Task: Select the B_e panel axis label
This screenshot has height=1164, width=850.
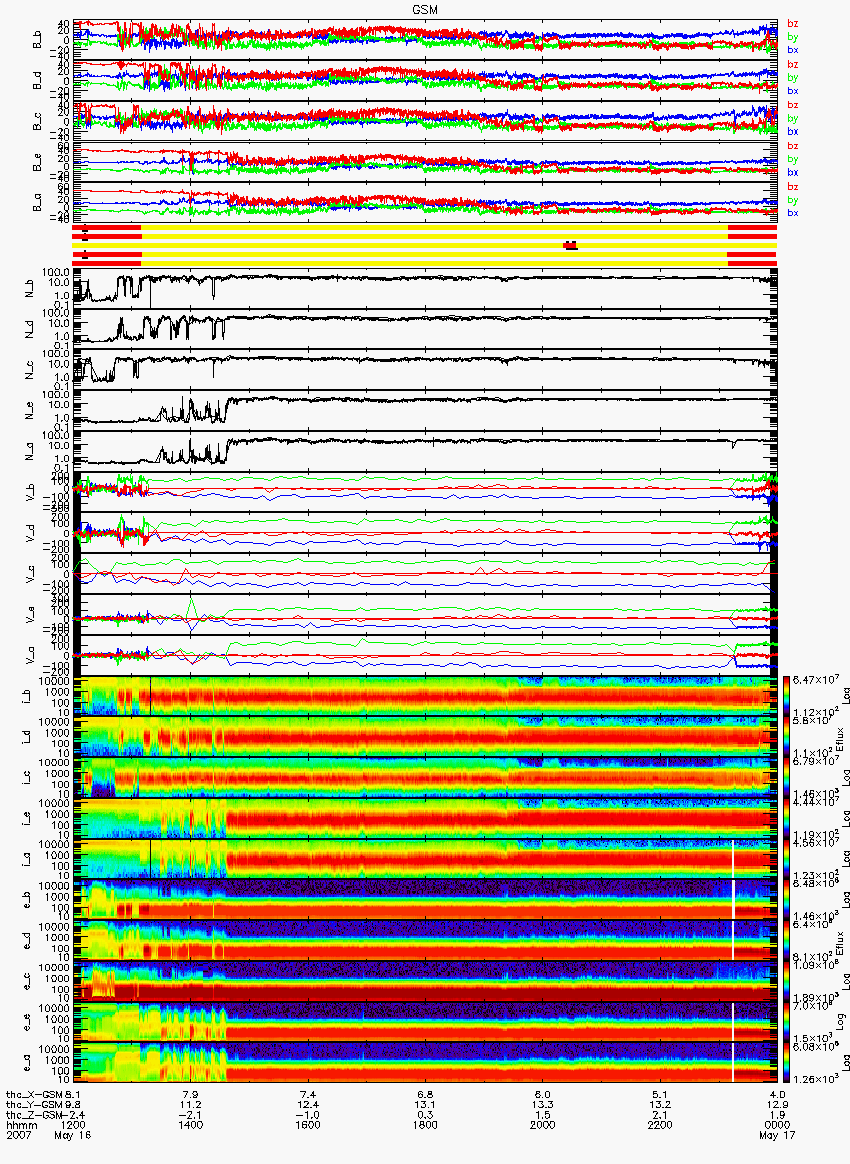Action: pyautogui.click(x=36, y=163)
